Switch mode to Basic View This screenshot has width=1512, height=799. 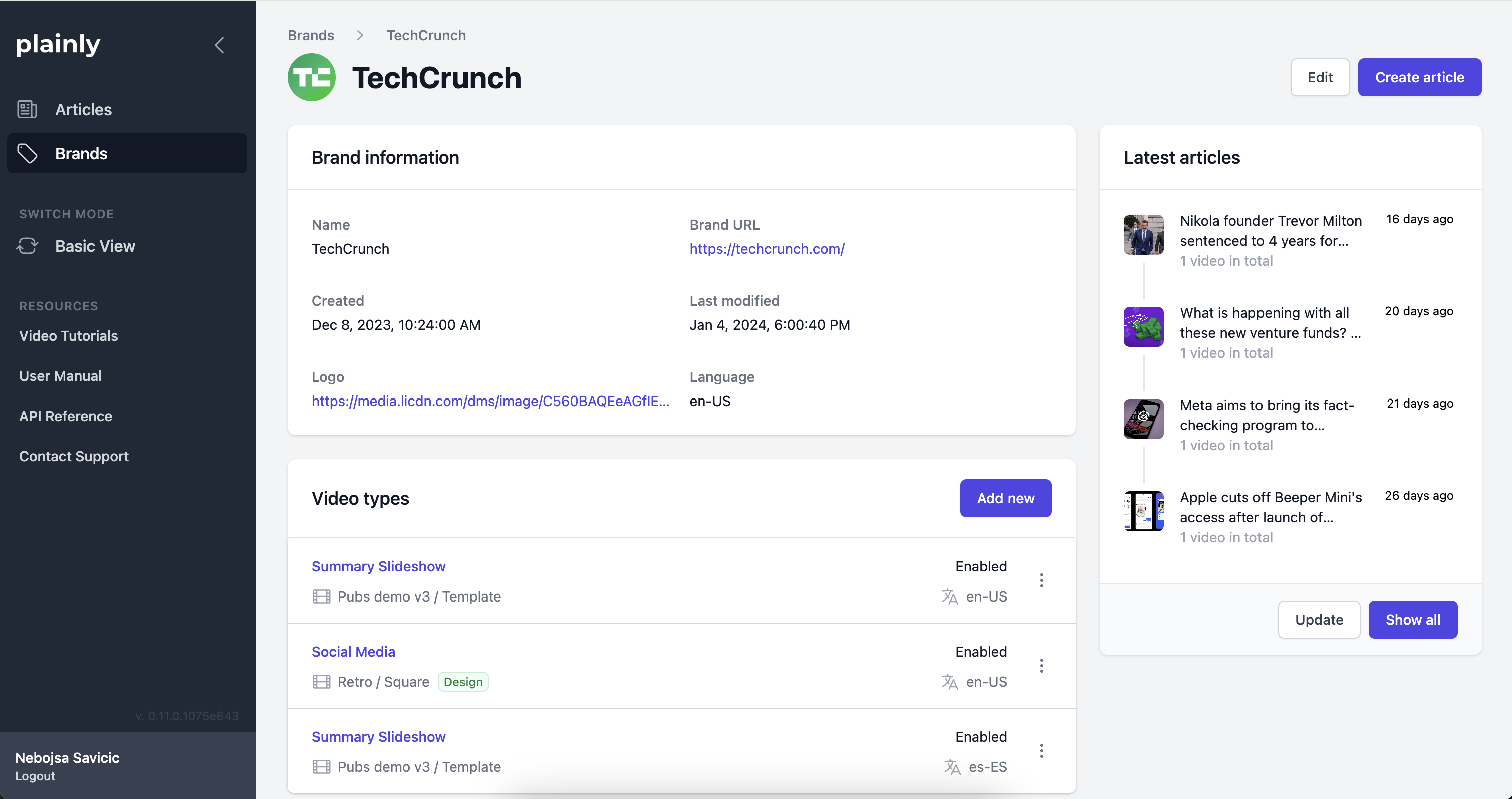pyautogui.click(x=95, y=246)
